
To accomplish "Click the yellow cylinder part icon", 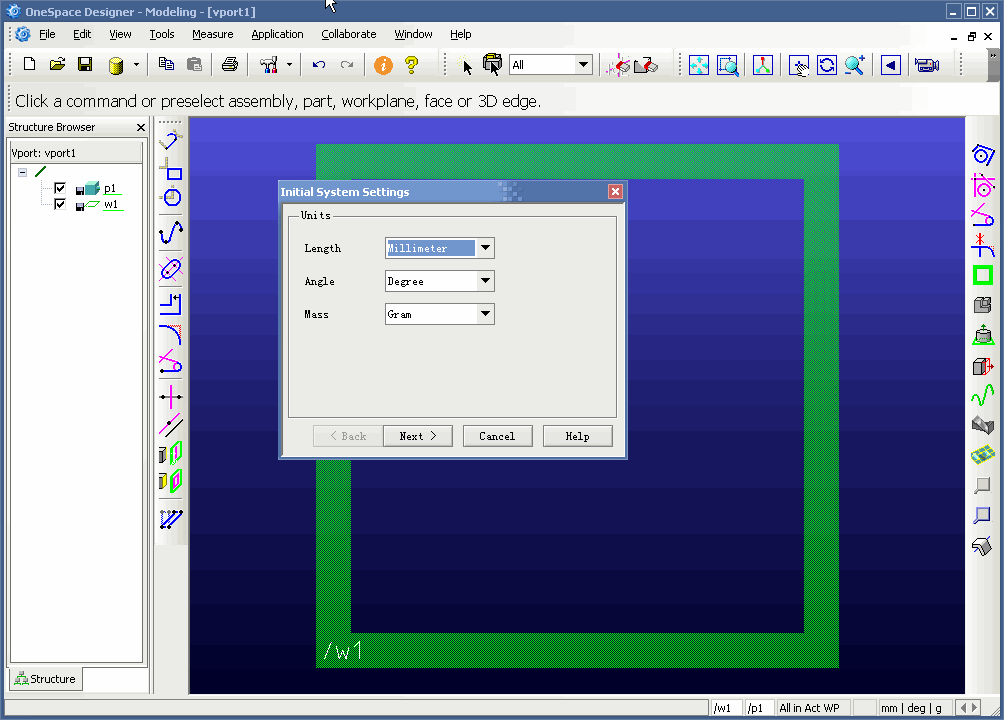I will pyautogui.click(x=116, y=65).
